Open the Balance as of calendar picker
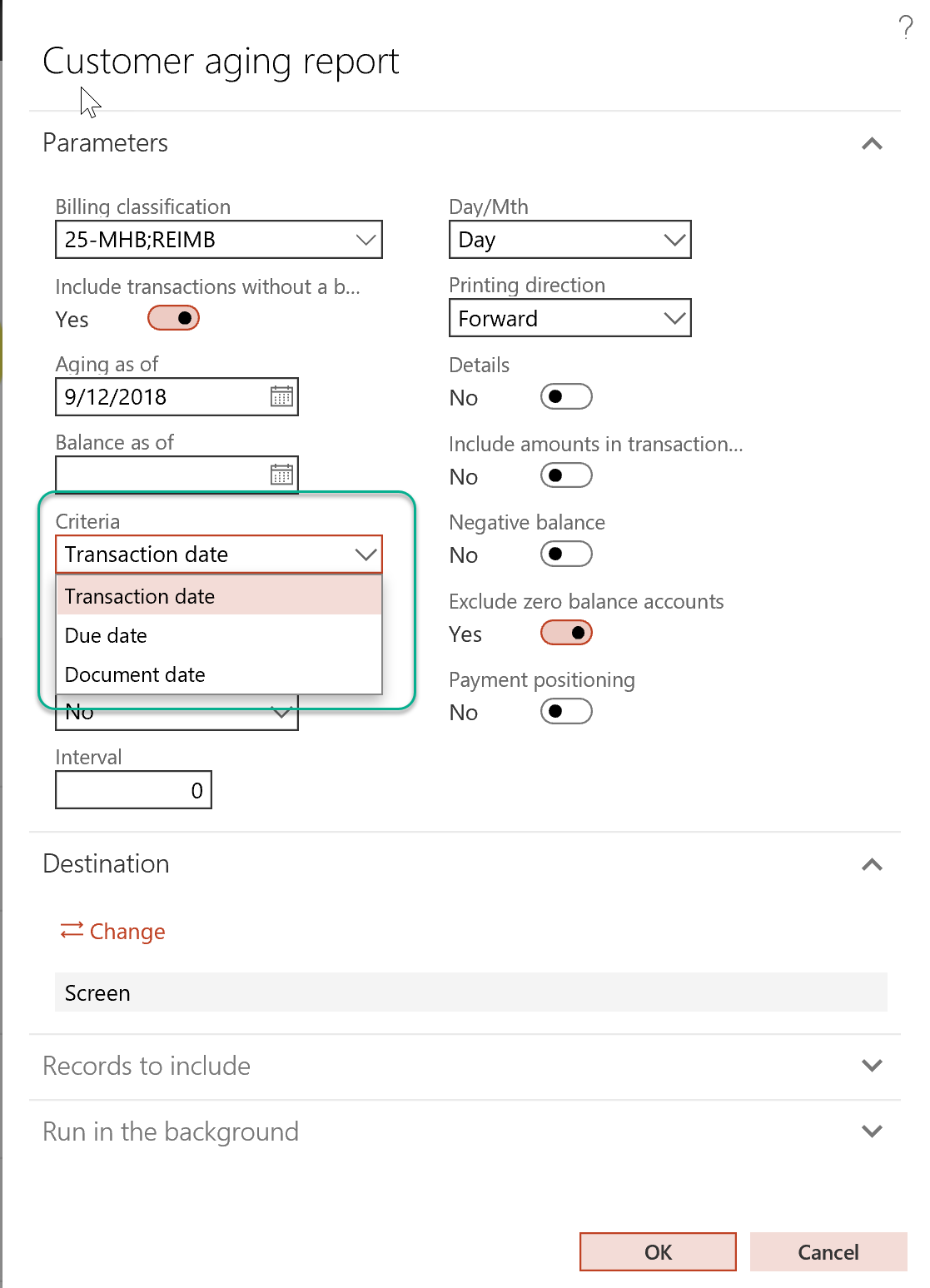This screenshot has height=1288, width=930. click(281, 475)
